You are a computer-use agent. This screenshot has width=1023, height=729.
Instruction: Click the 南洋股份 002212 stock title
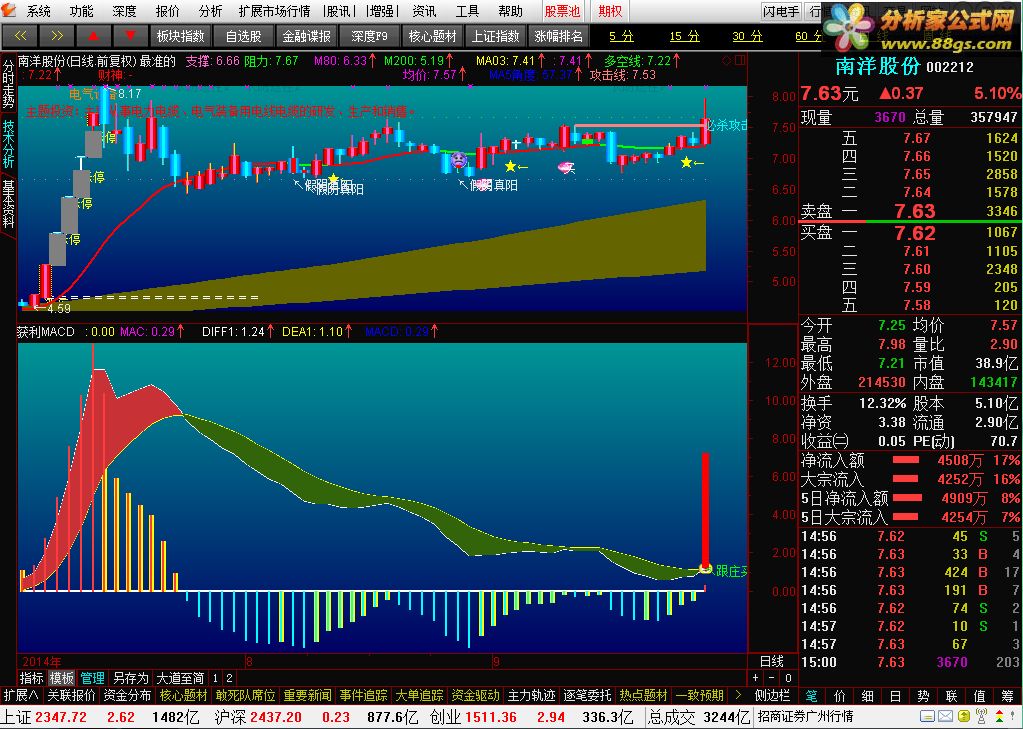click(904, 67)
